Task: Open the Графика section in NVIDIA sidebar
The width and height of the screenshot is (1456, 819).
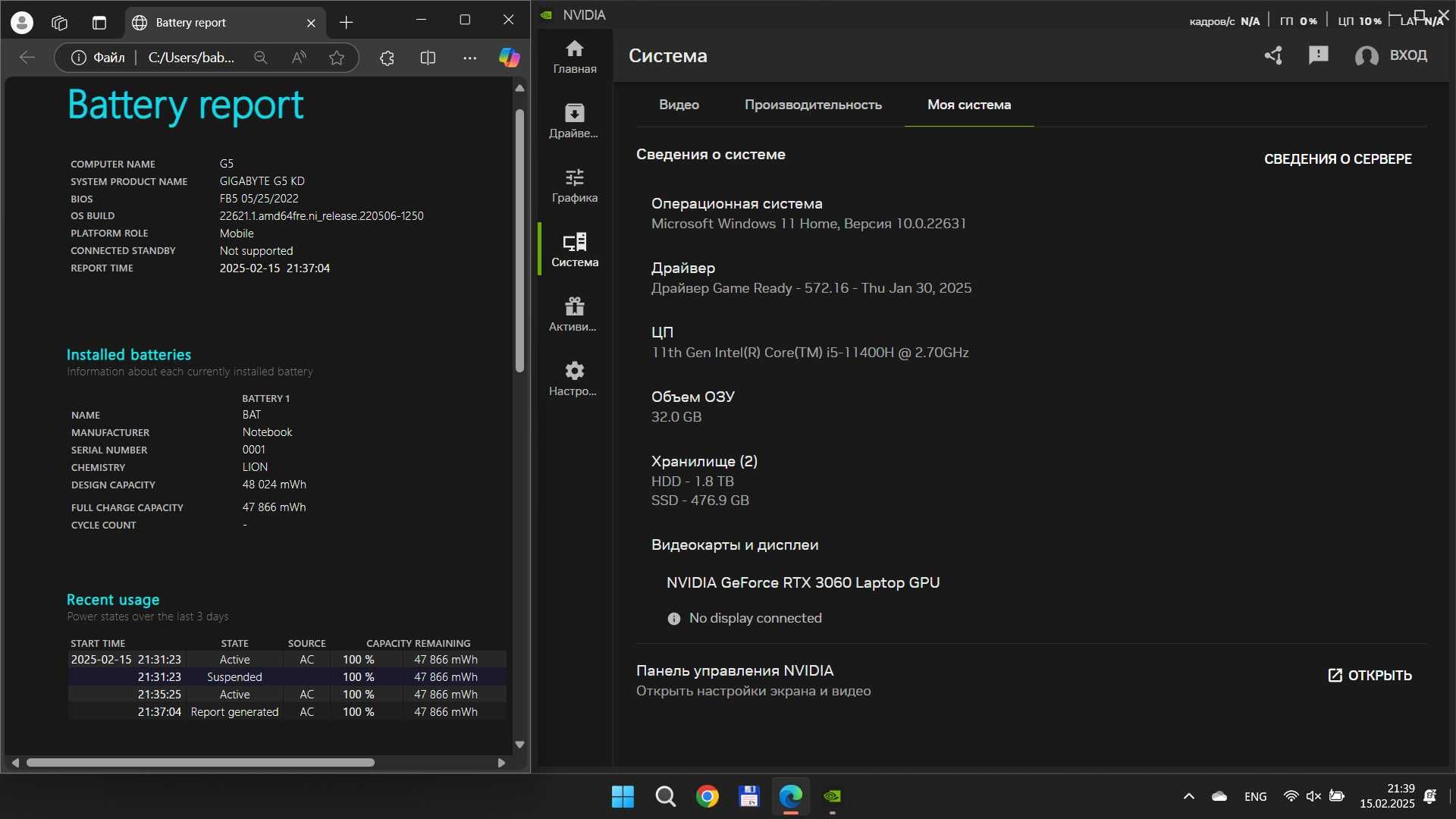Action: click(574, 186)
